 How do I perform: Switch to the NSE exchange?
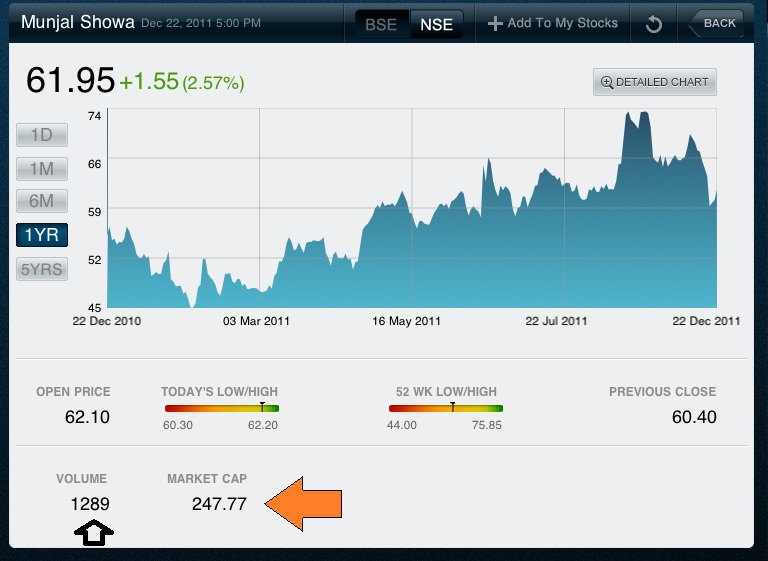click(436, 24)
